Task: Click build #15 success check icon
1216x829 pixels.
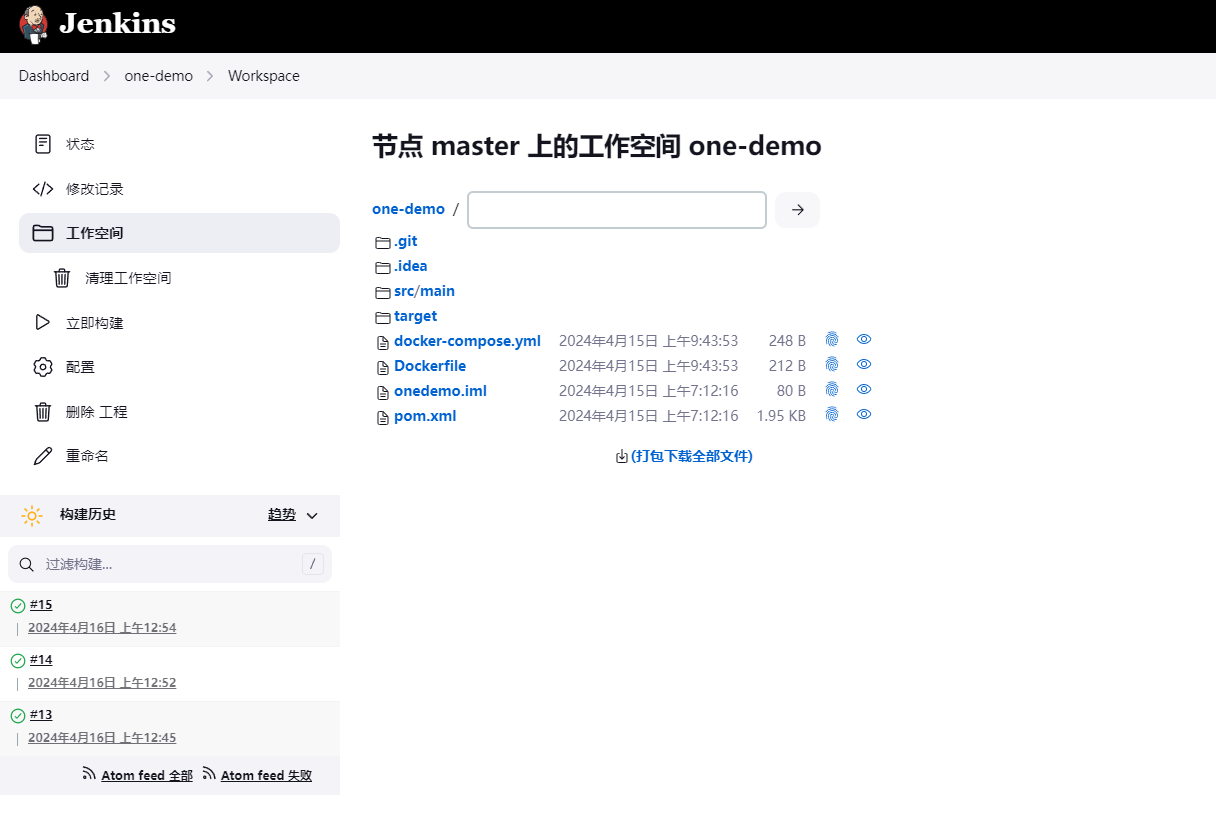Action: (x=18, y=606)
